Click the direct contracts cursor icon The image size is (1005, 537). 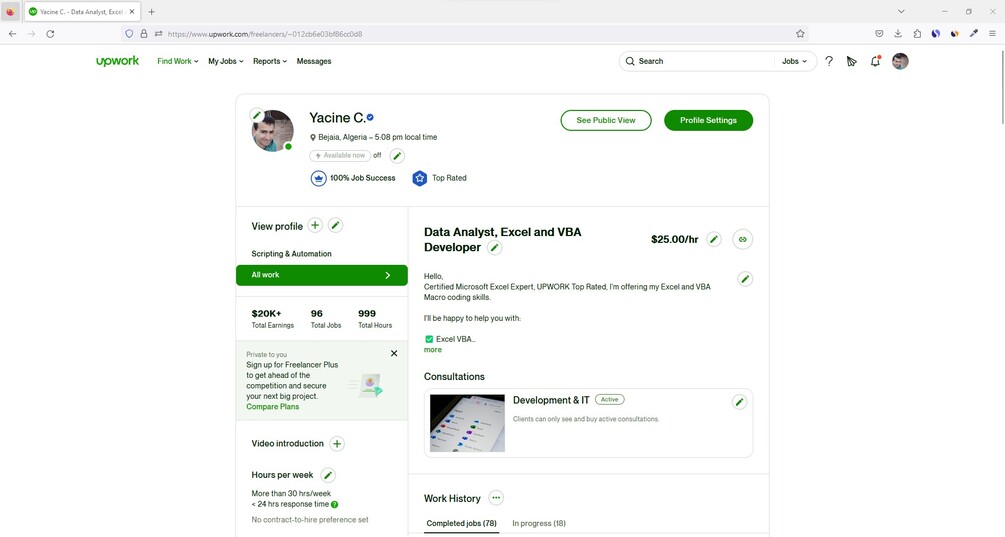(x=851, y=61)
